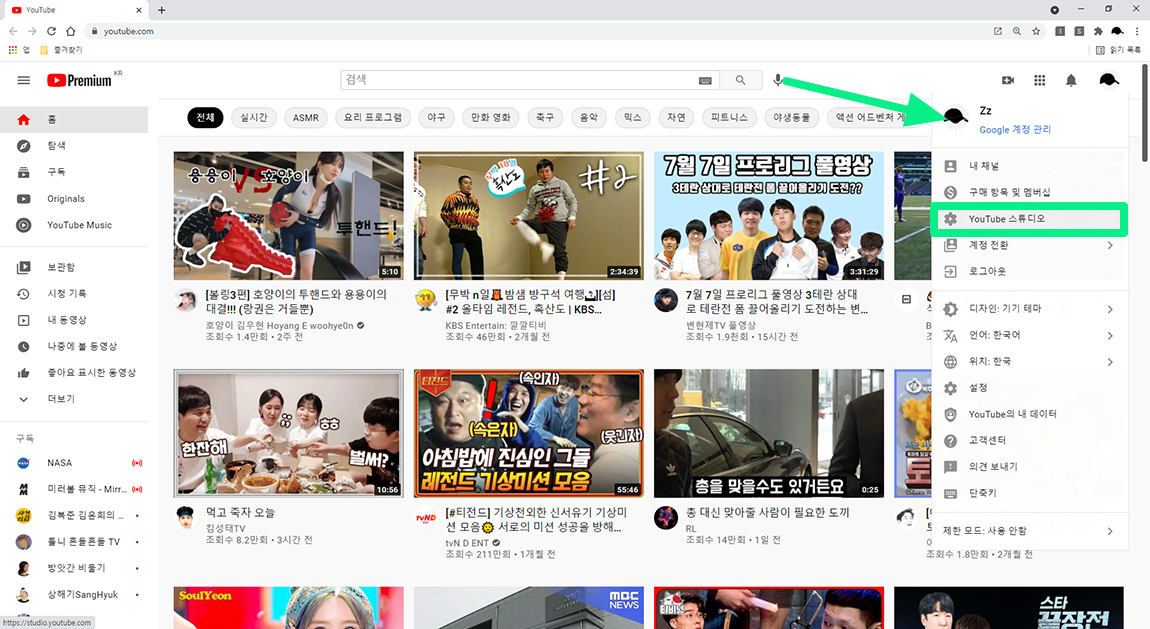Screen dimensions: 1150x629
Task: Click the search magnifier button
Action: coord(741,80)
